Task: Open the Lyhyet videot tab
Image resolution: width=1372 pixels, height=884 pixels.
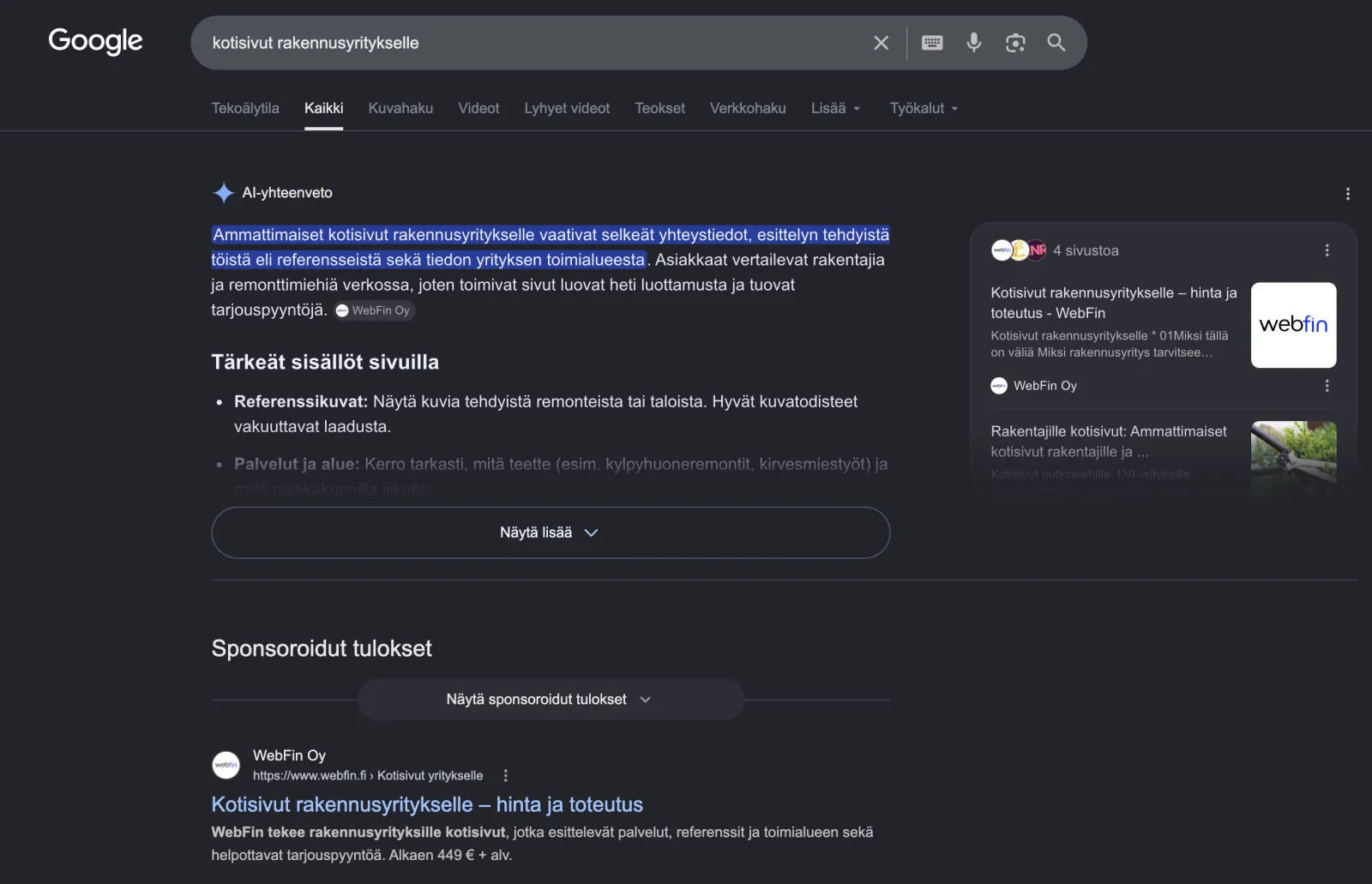Action: [567, 108]
